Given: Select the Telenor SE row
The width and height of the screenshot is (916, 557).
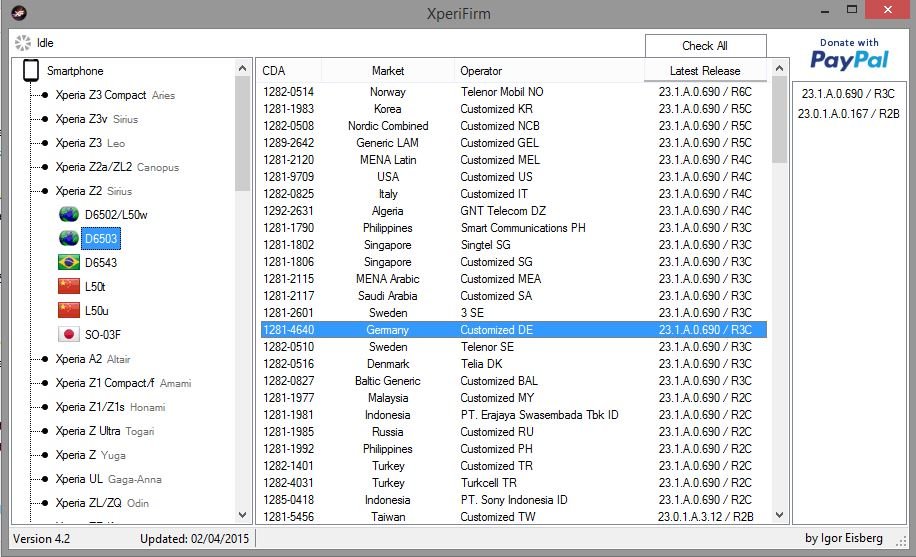Looking at the screenshot, I should point(513,347).
